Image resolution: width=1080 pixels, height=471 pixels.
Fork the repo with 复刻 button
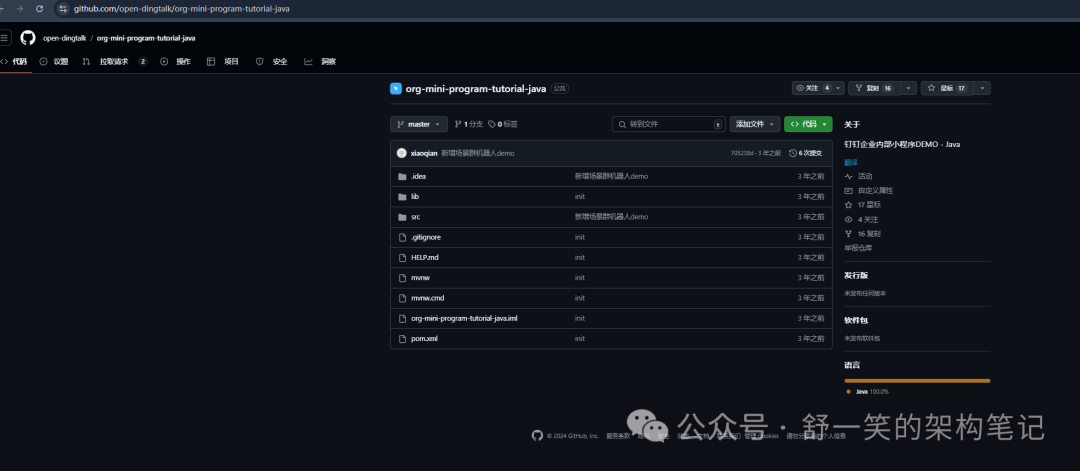click(875, 88)
